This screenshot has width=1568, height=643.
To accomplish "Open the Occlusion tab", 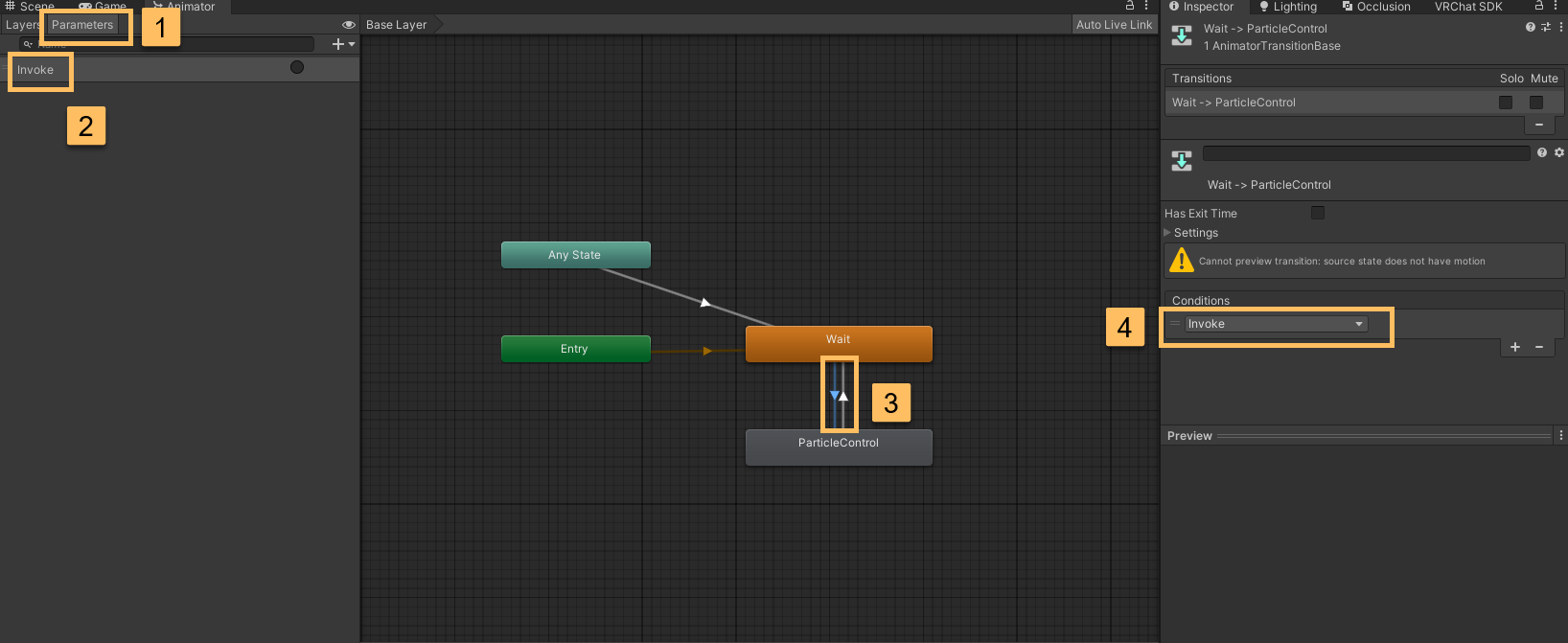I will pos(1376,7).
